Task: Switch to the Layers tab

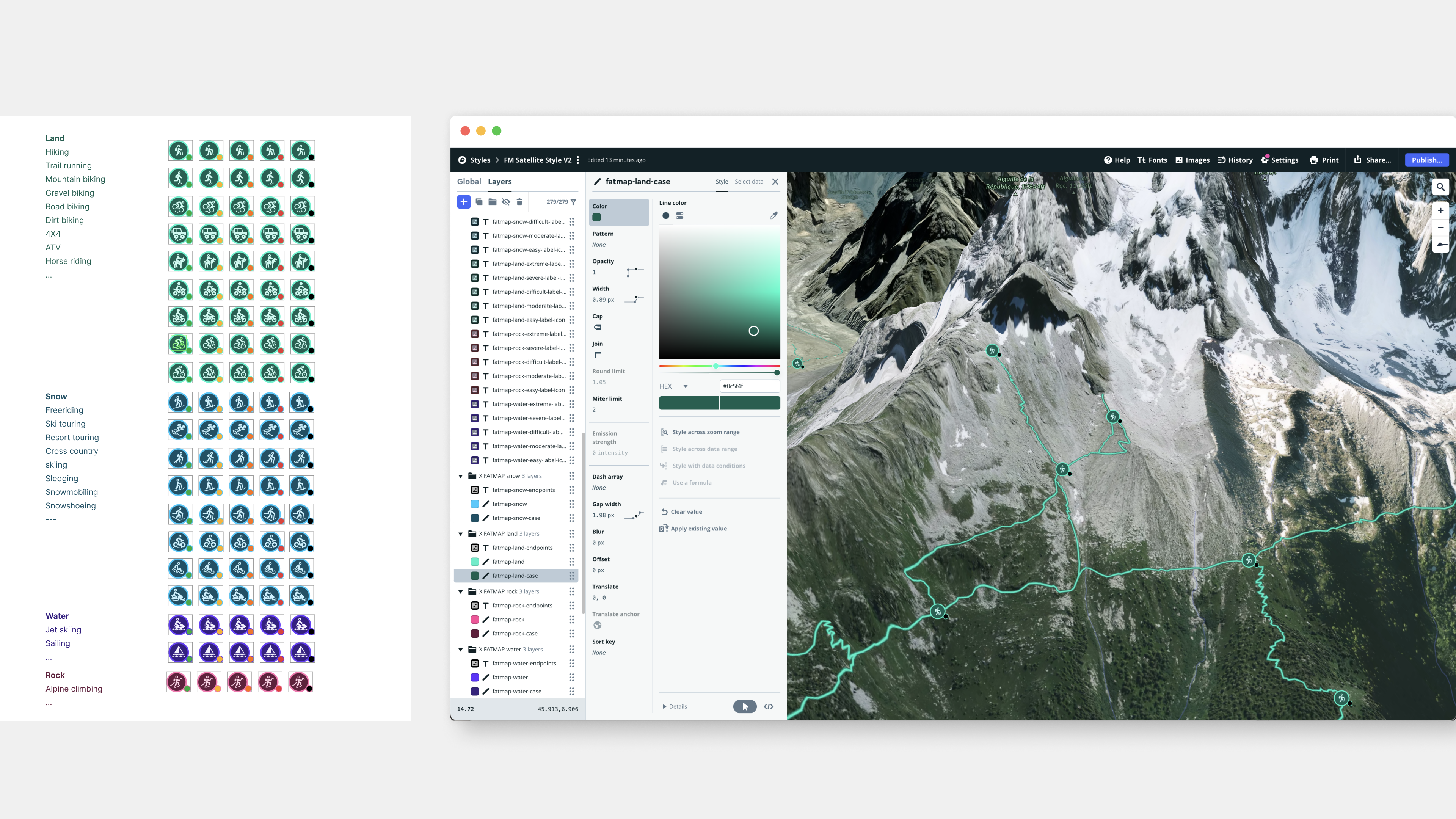Action: coord(500,182)
